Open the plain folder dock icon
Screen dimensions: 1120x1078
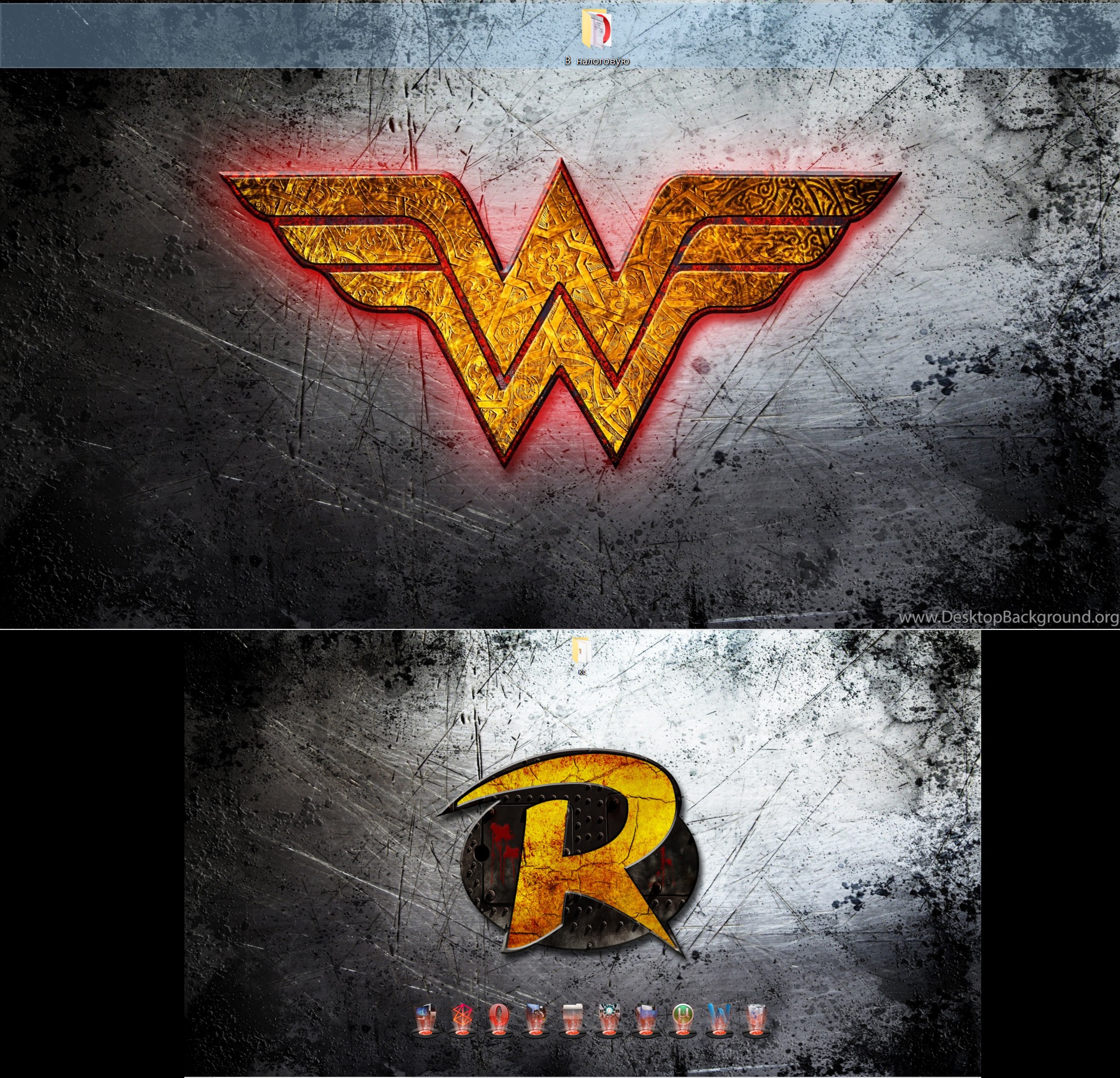(x=572, y=1020)
